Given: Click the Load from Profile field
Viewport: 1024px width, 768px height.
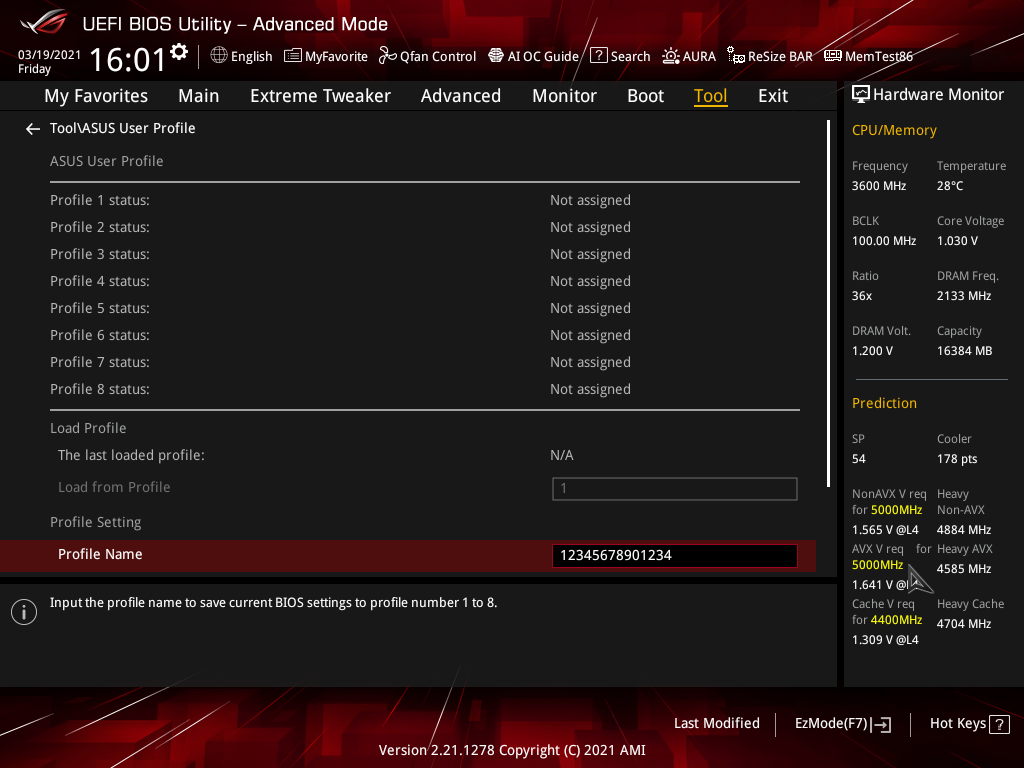Looking at the screenshot, I should coord(675,489).
